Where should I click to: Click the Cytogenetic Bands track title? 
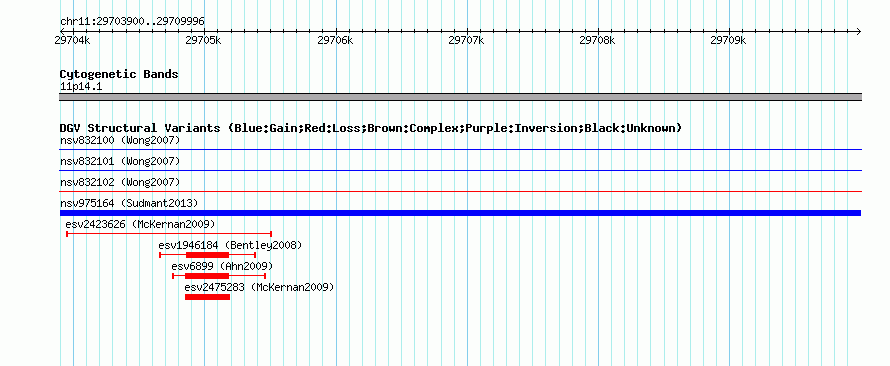pos(119,74)
